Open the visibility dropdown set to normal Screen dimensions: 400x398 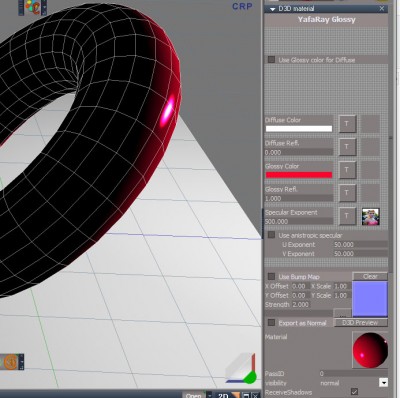tap(383, 383)
